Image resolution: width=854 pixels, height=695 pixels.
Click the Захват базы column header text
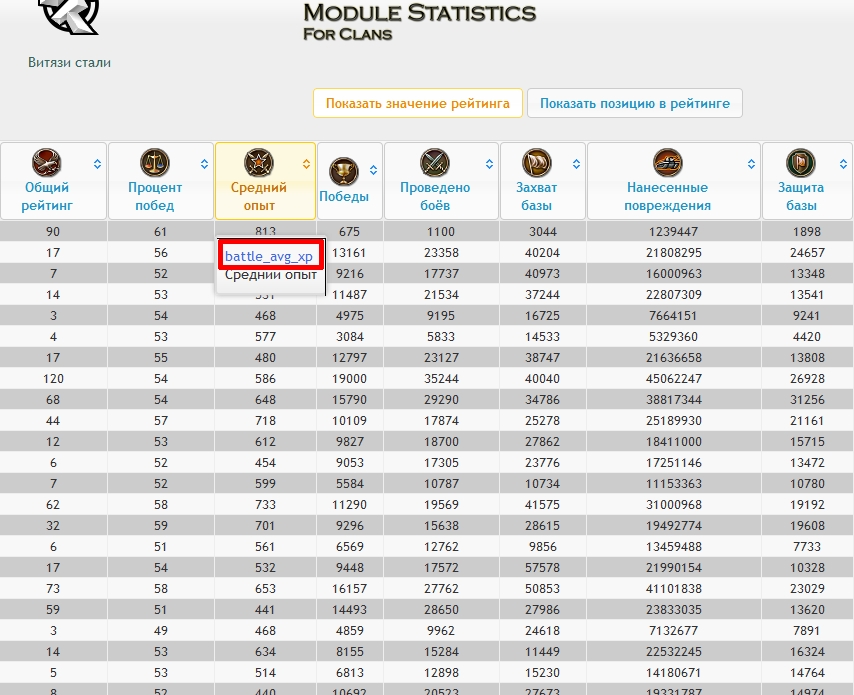537,196
